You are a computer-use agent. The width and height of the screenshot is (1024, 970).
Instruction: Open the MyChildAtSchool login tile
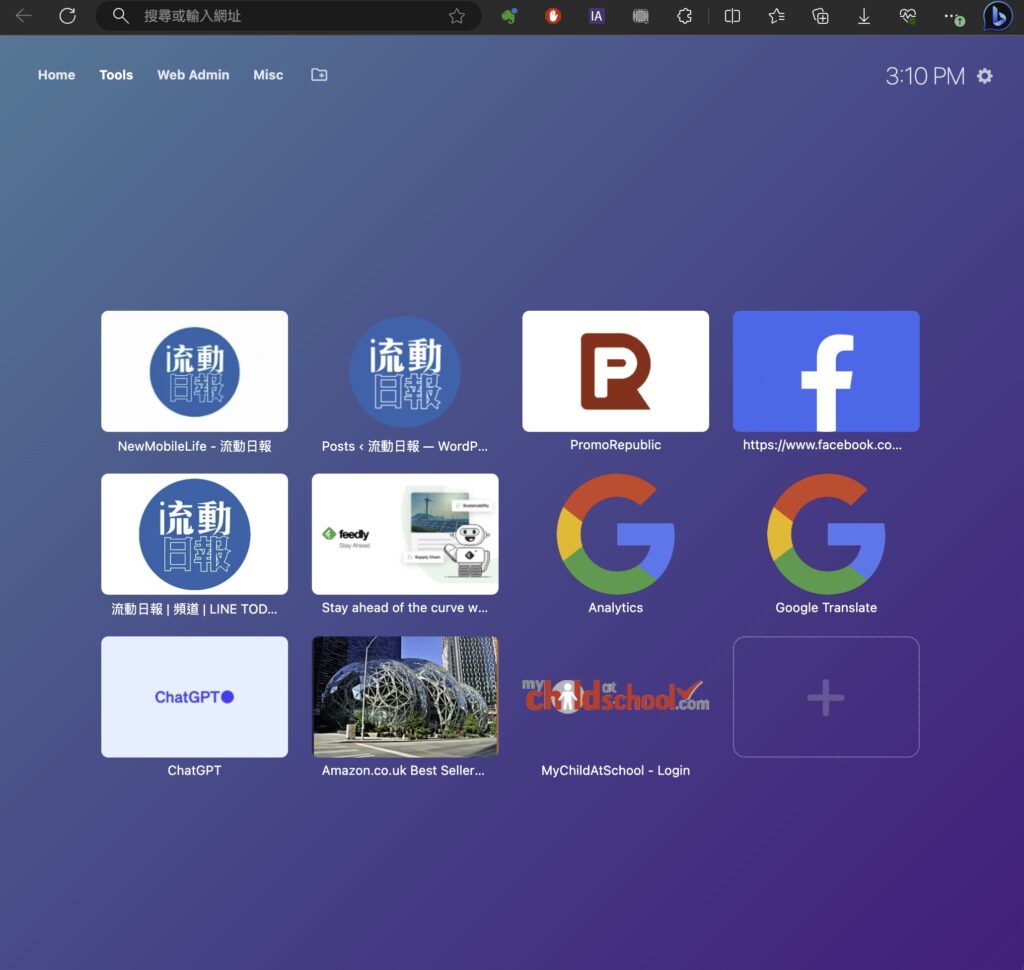[x=615, y=697]
